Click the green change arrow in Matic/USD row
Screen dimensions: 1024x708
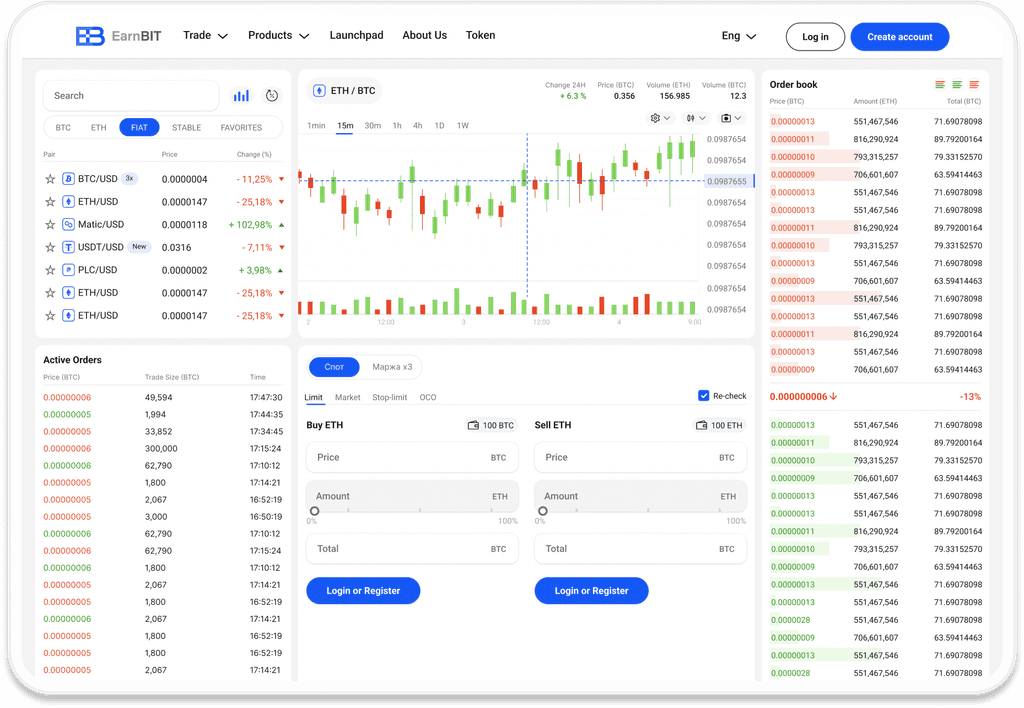[281, 225]
